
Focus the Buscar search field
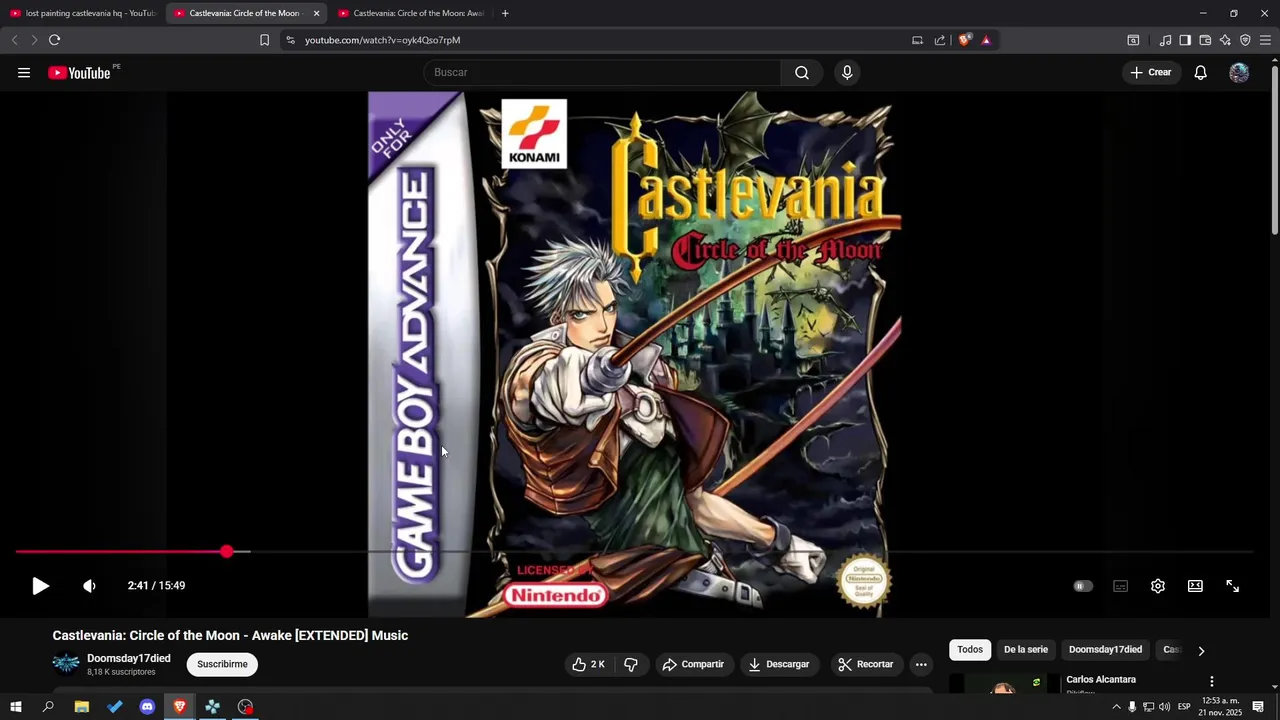(602, 72)
